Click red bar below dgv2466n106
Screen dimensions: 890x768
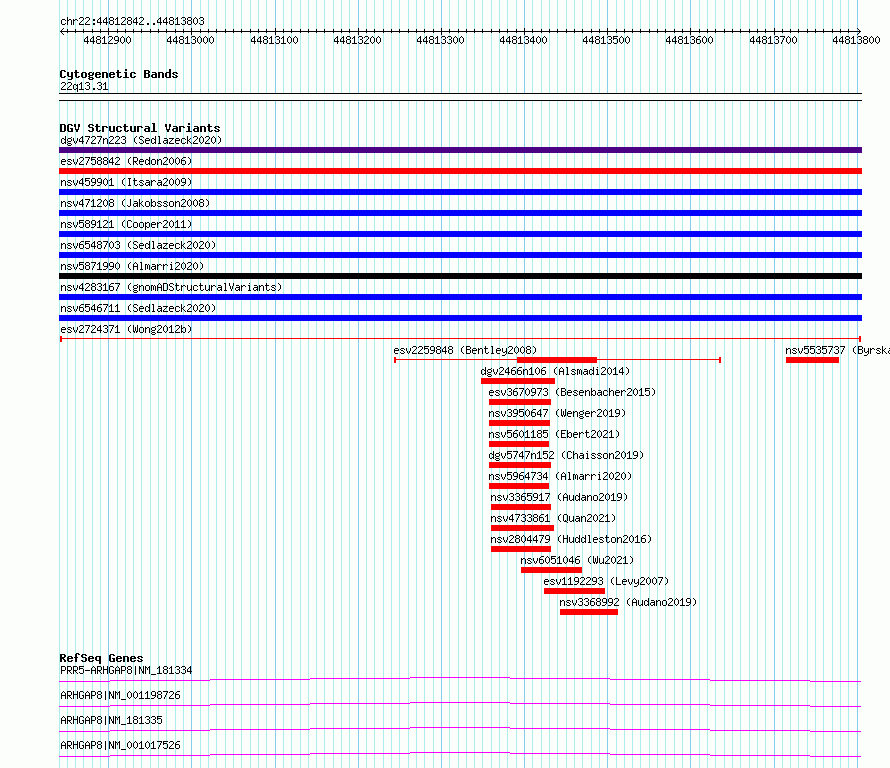pos(518,381)
